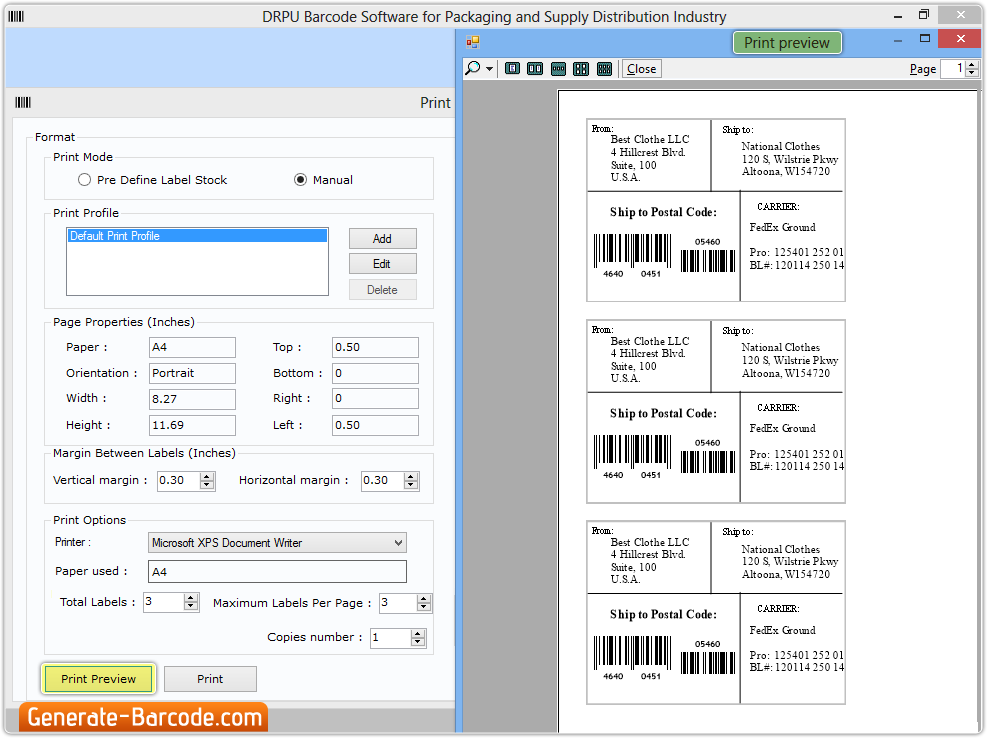Click the Edit print profile button

(x=383, y=264)
